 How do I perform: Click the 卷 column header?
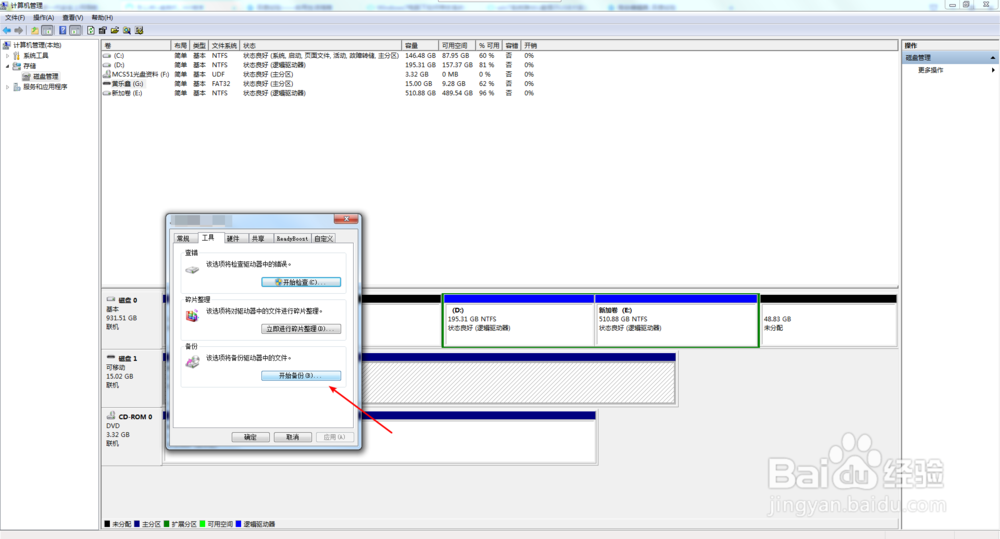click(136, 46)
